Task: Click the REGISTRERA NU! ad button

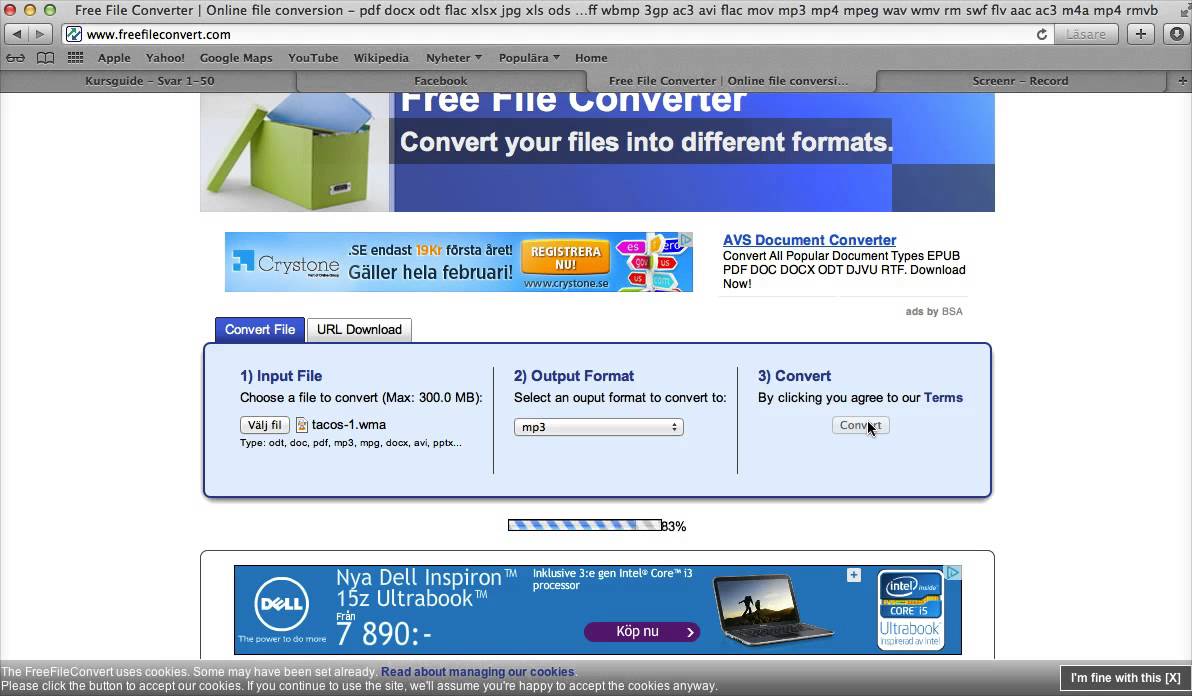Action: (x=565, y=258)
